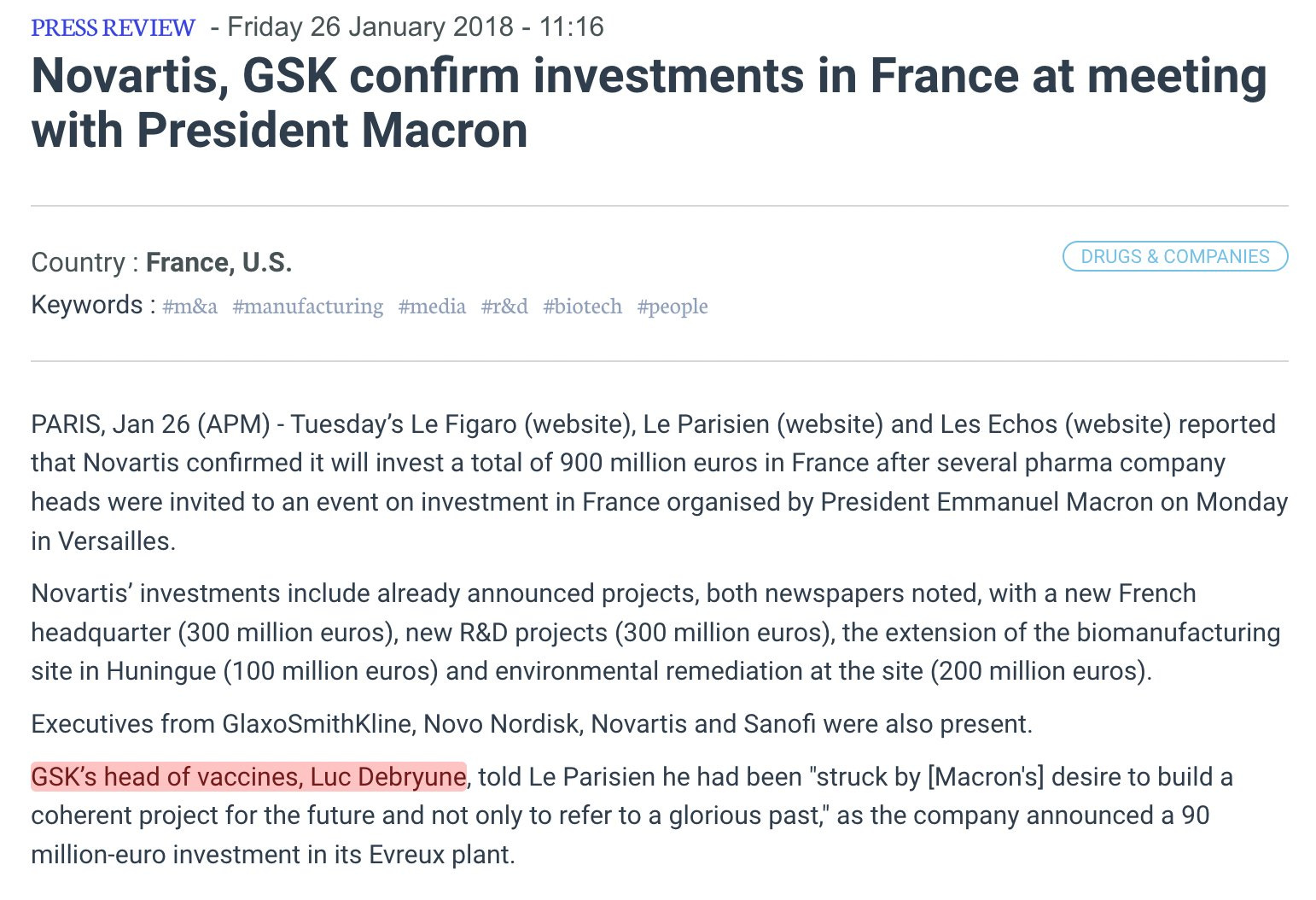Screen dimensions: 1316x900
Task: Click the date Friday 26 January 2018
Action: pyautogui.click(x=370, y=26)
